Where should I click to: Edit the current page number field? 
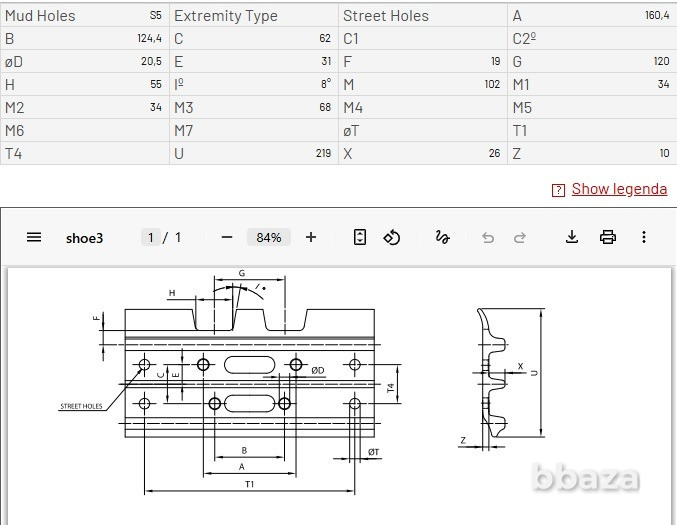[151, 237]
